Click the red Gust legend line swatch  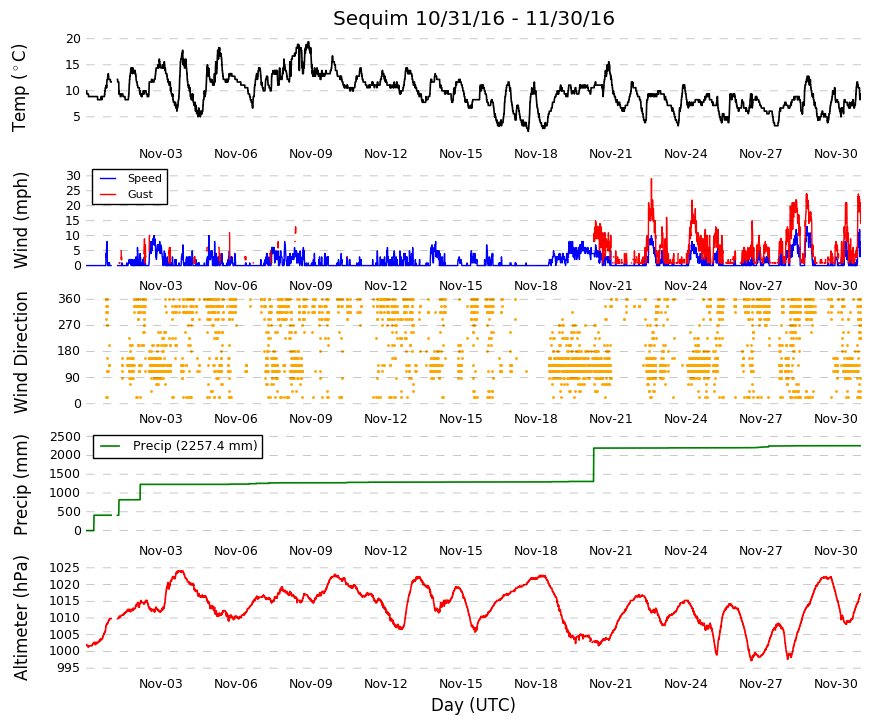pyautogui.click(x=108, y=194)
